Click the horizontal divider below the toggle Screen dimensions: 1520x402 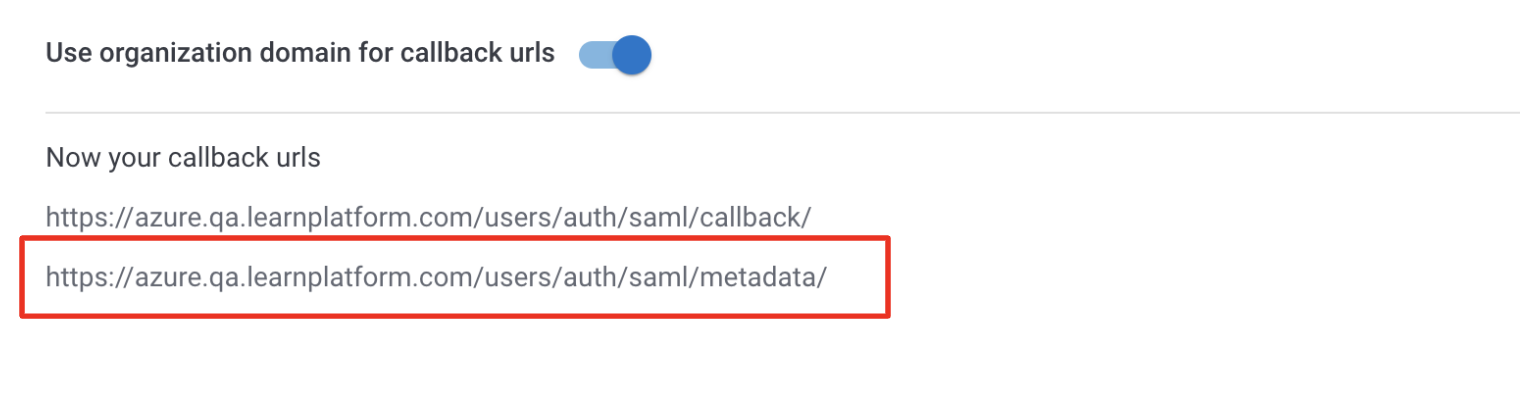(x=782, y=113)
